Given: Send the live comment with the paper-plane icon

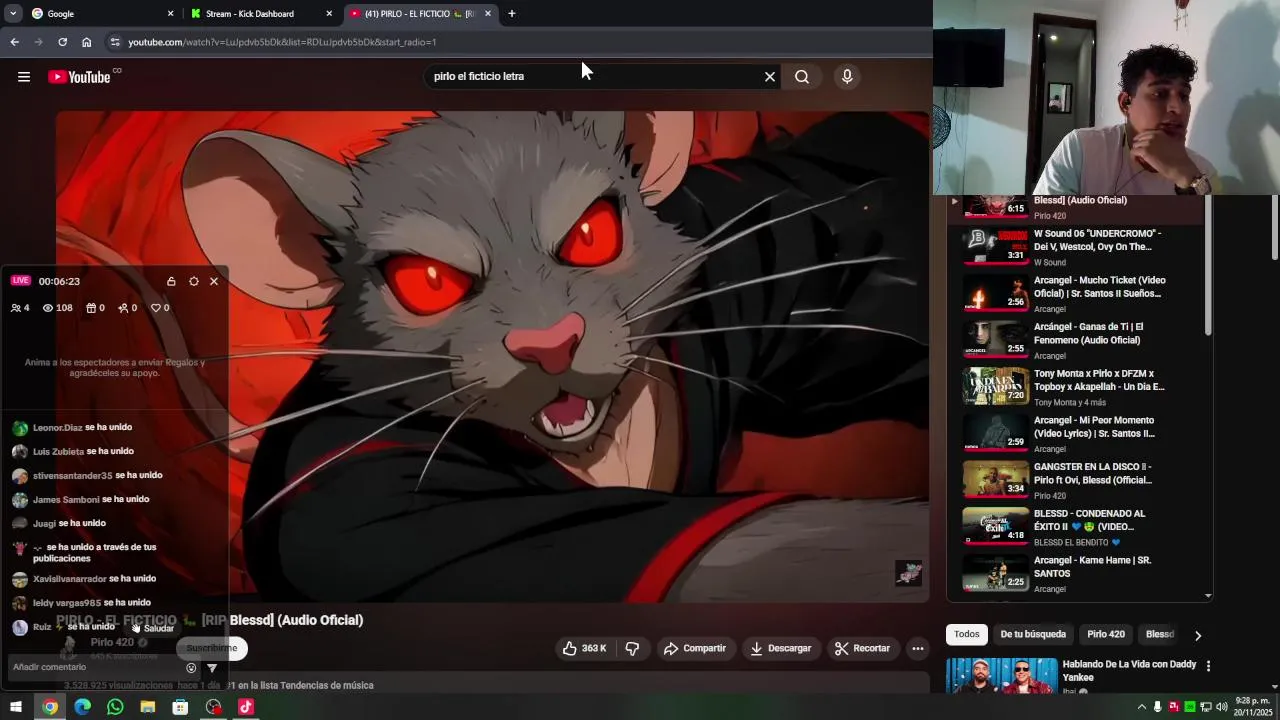Looking at the screenshot, I should pyautogui.click(x=211, y=668).
